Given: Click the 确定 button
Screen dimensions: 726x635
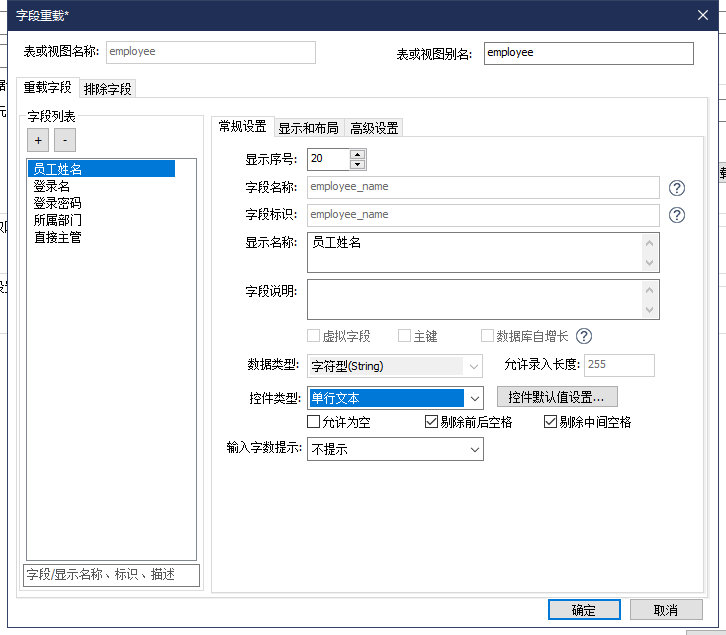Looking at the screenshot, I should pos(583,610).
